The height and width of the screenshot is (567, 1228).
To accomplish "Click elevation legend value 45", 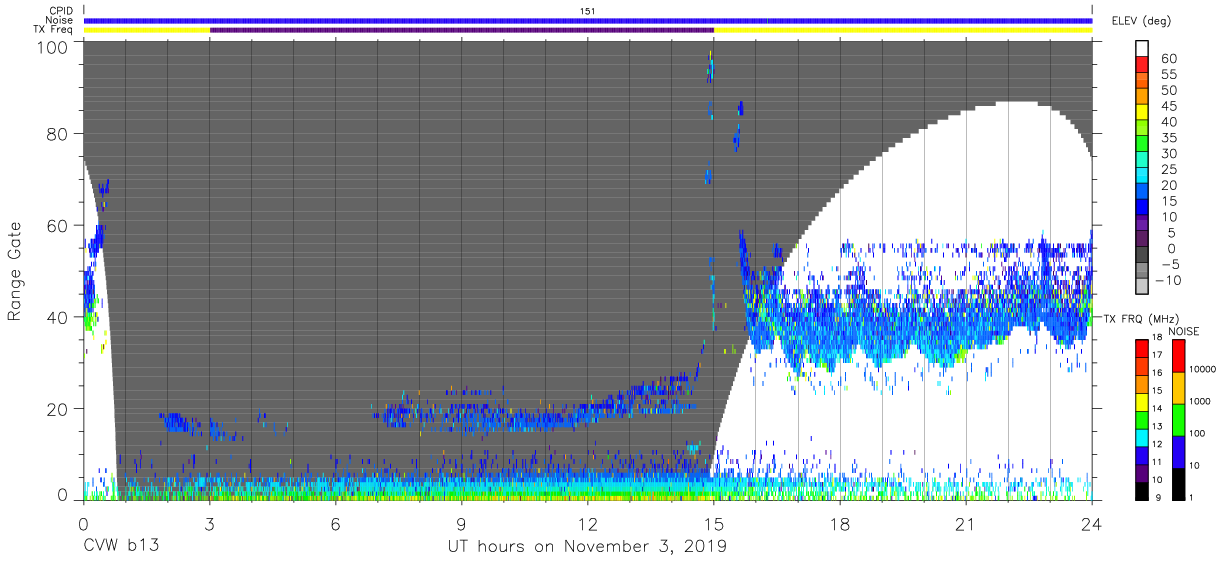I will (x=1169, y=106).
